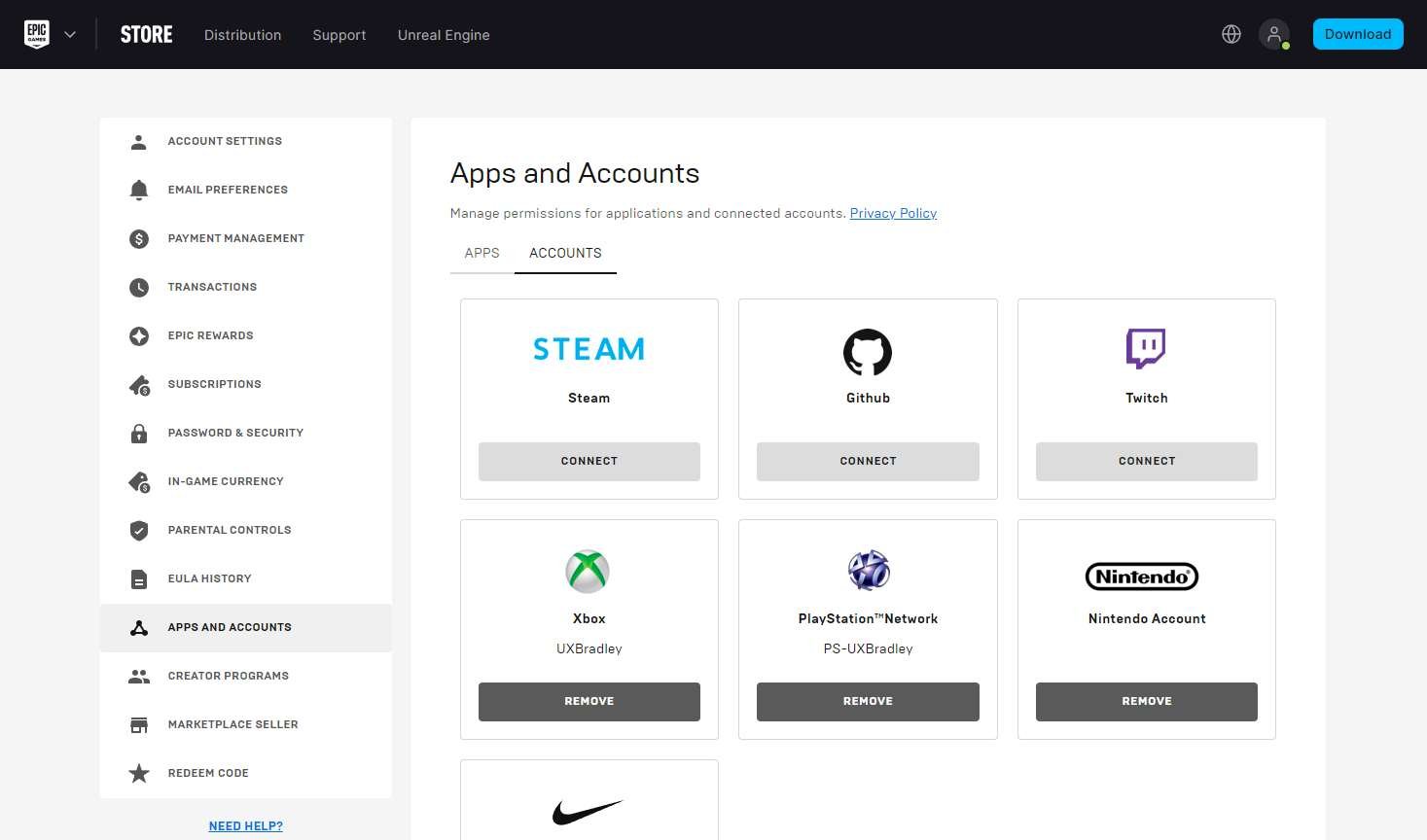
Task: Click the Redeem Code star icon
Action: tap(139, 774)
